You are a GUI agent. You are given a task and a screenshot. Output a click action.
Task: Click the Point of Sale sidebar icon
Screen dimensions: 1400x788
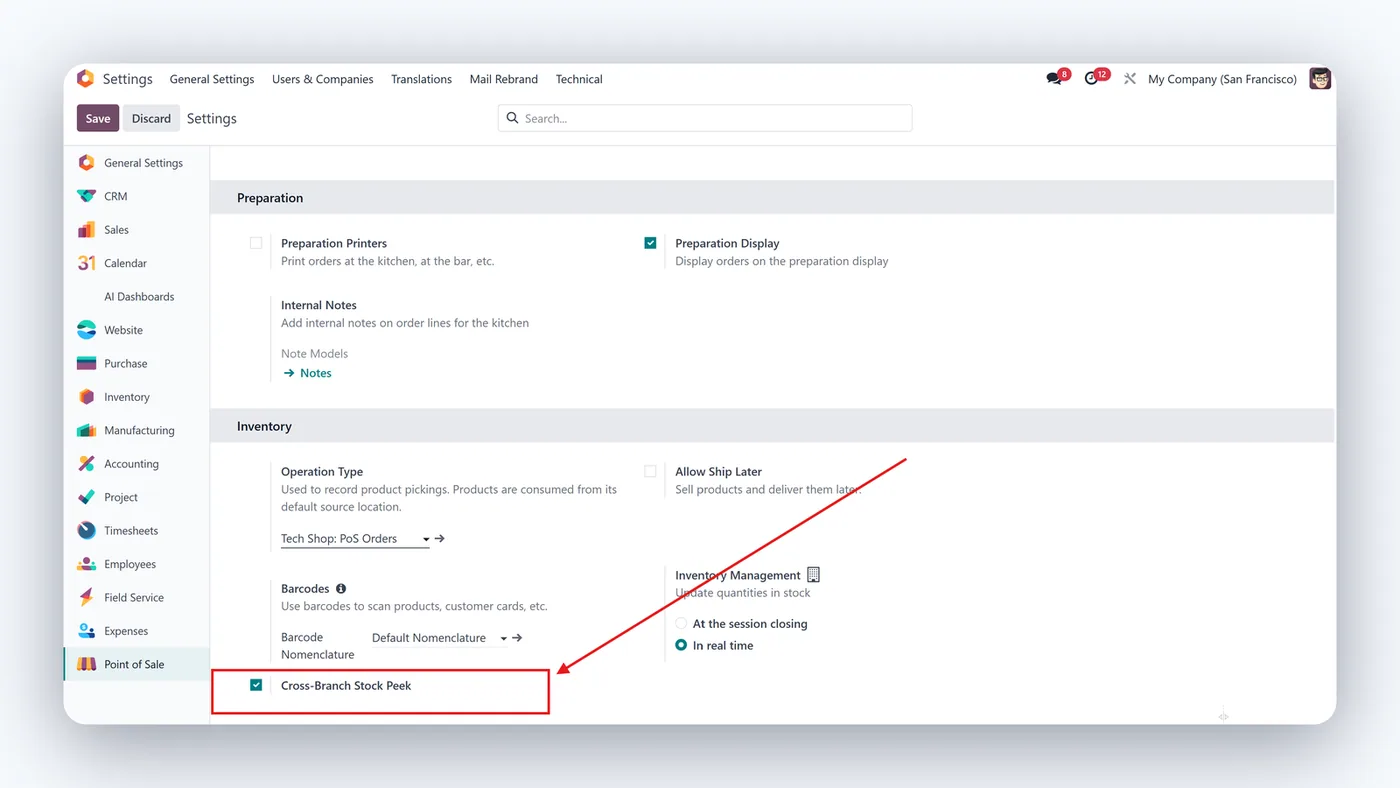click(x=87, y=664)
